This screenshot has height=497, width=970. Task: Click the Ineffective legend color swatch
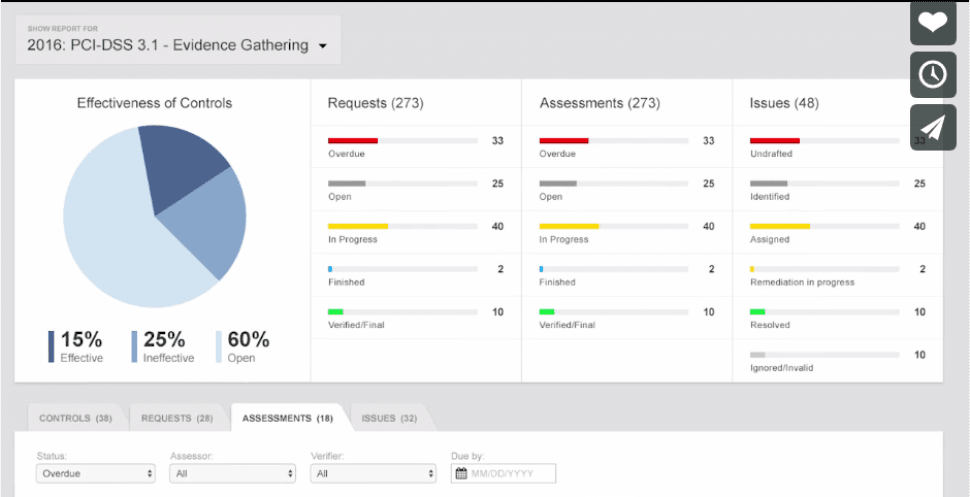(x=134, y=347)
